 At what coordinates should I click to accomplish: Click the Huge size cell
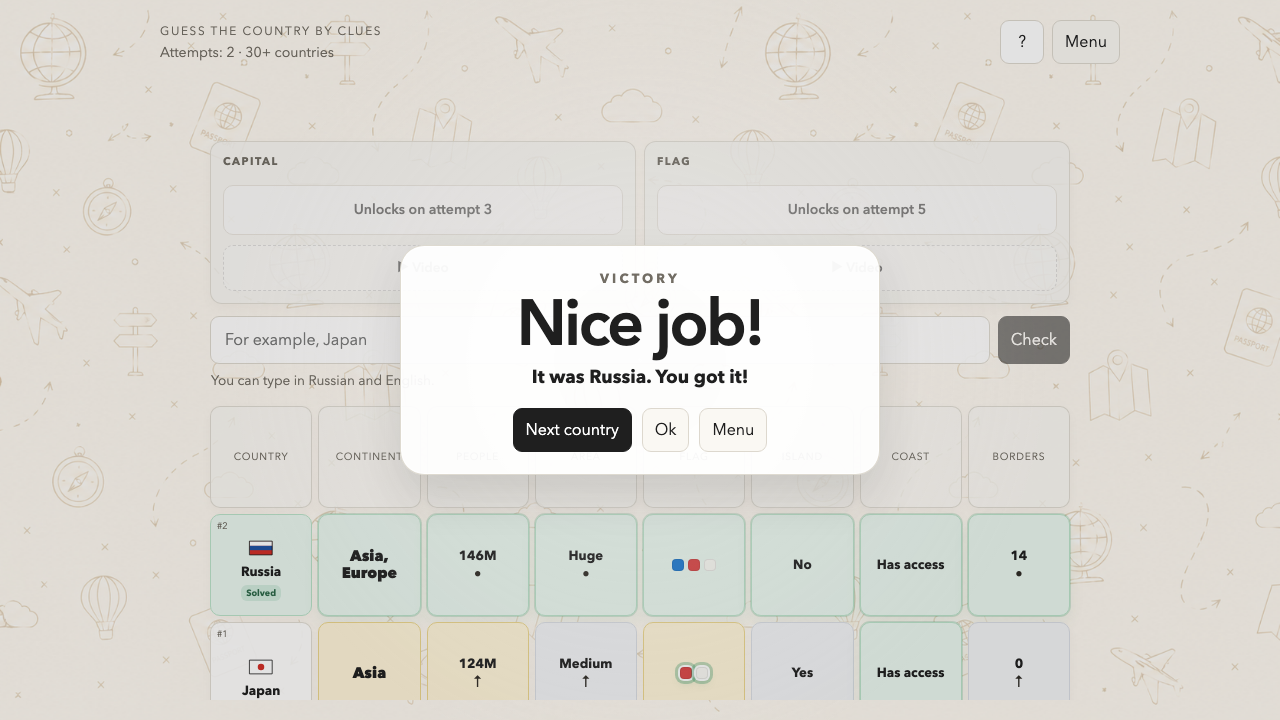click(x=586, y=565)
